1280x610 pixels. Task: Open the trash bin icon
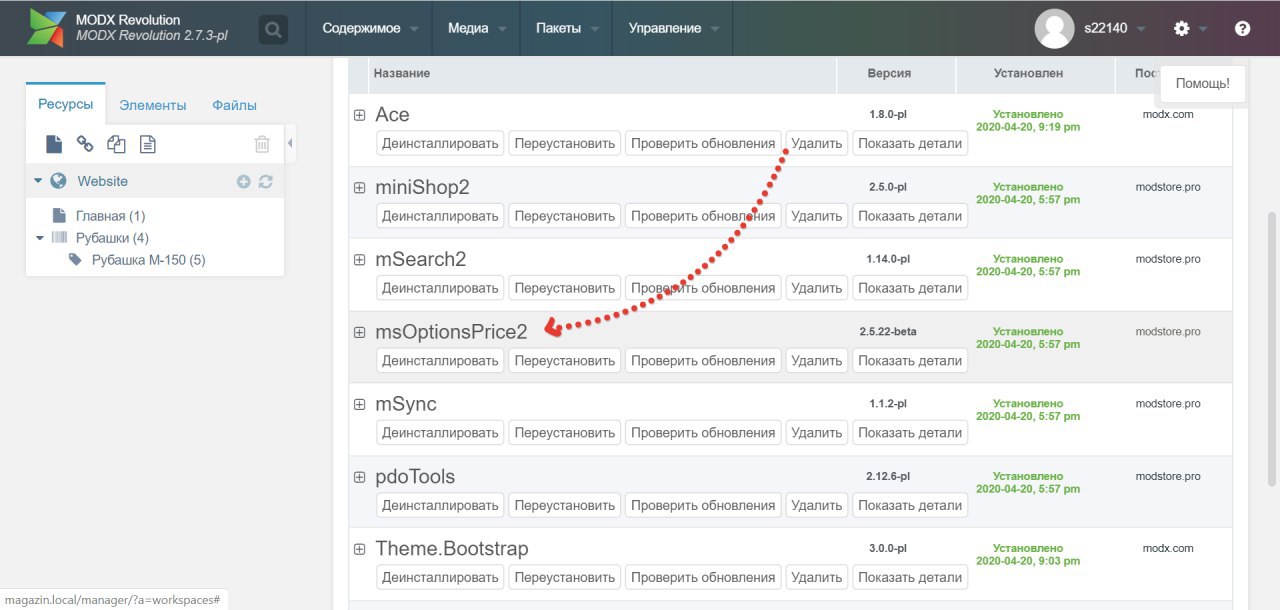(262, 144)
